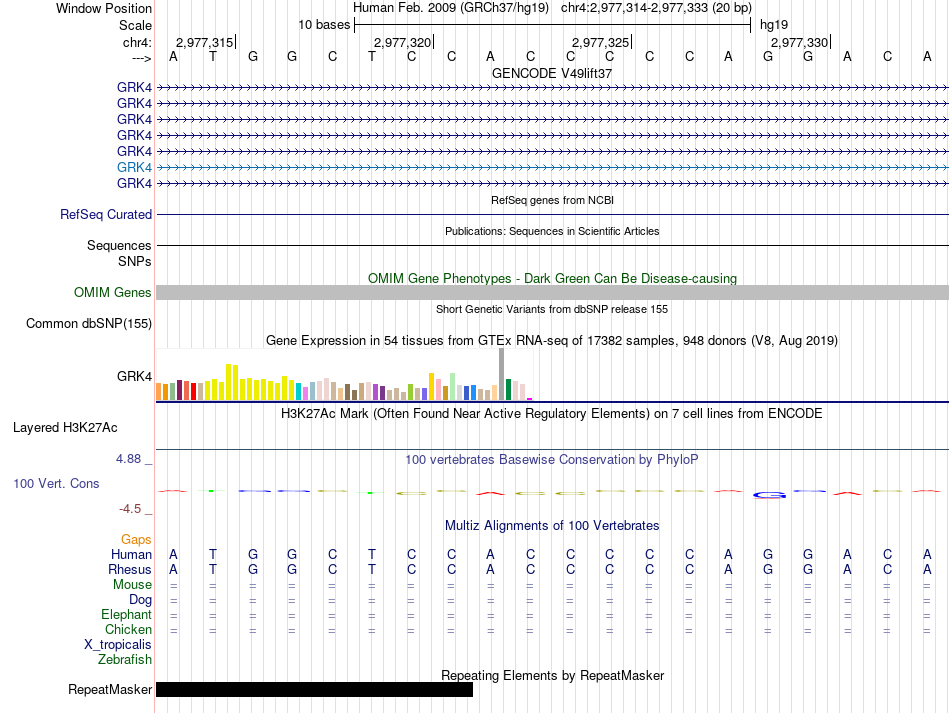950x713 pixels.
Task: Select the Rhesus species label
Action: click(130, 569)
